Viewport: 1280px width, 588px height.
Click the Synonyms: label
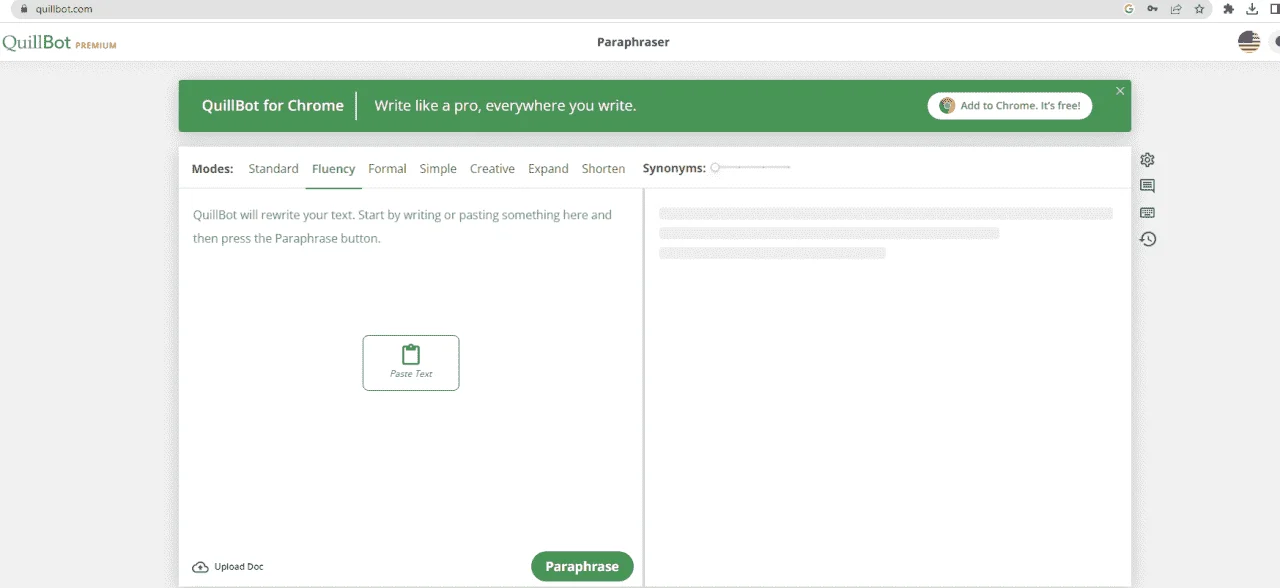(674, 169)
